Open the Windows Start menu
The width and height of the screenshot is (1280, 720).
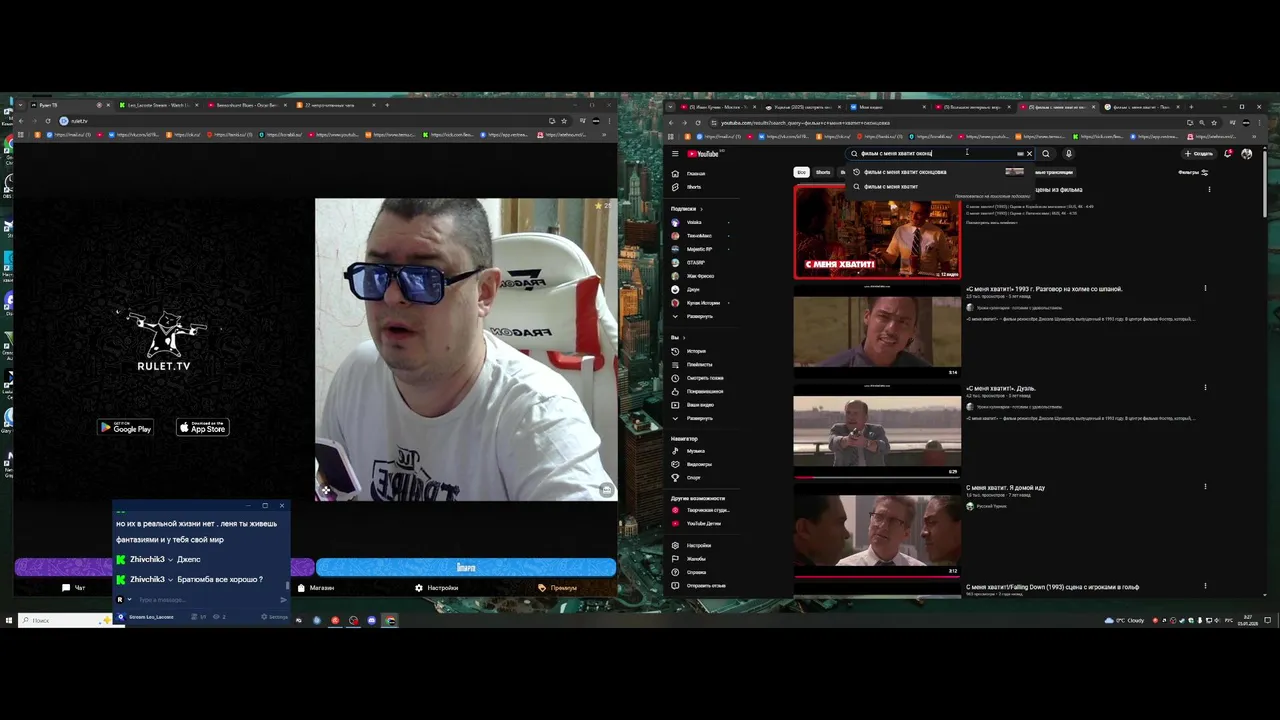[8, 620]
